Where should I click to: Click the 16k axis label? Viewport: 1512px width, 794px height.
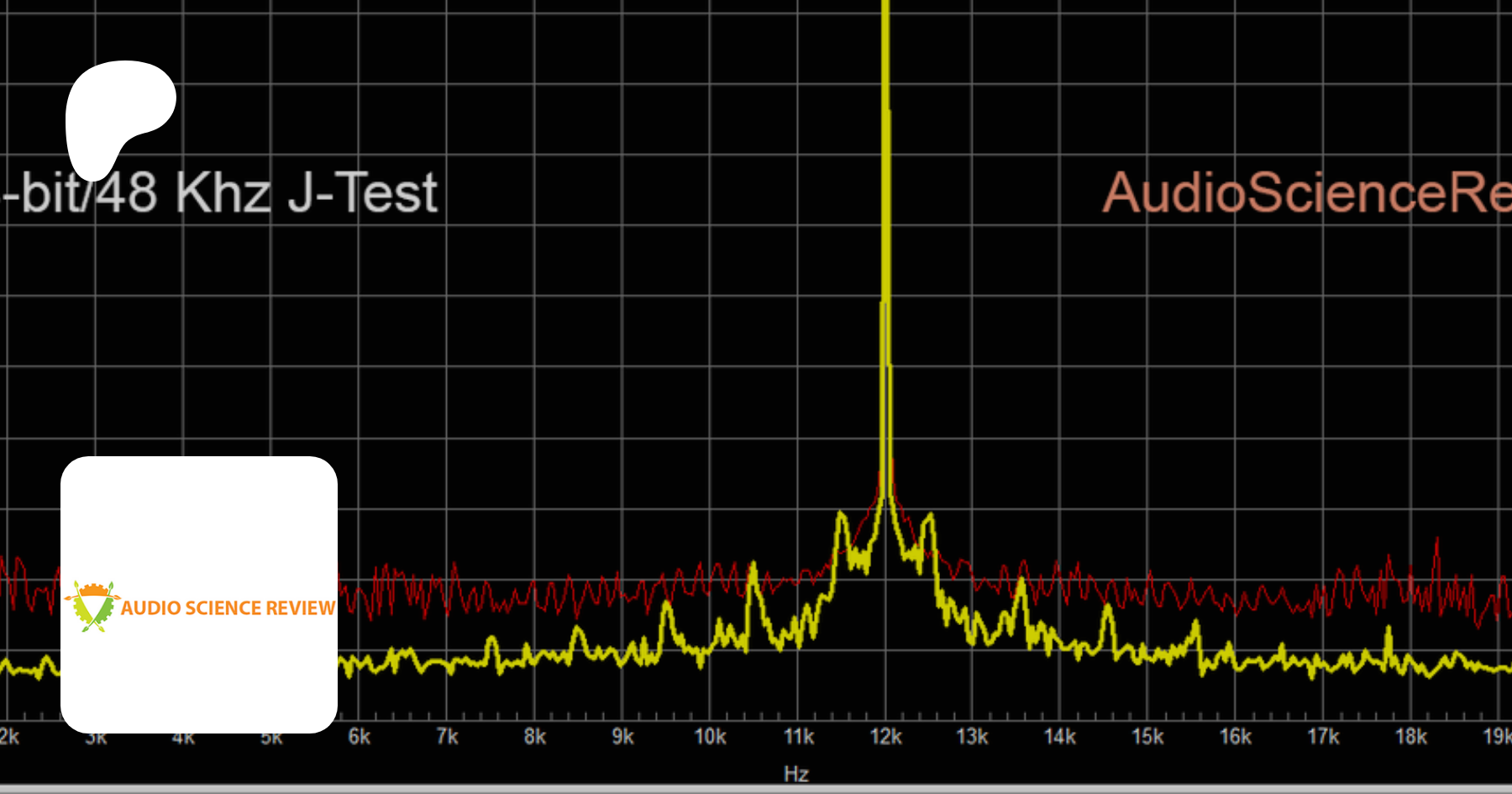(1235, 737)
